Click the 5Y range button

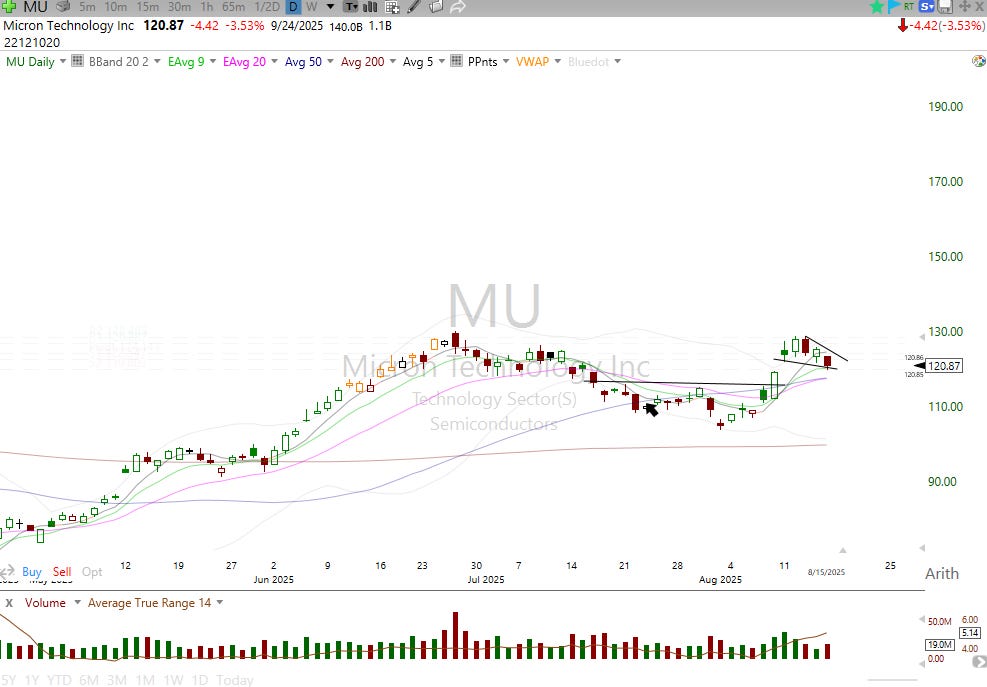[x=8, y=680]
